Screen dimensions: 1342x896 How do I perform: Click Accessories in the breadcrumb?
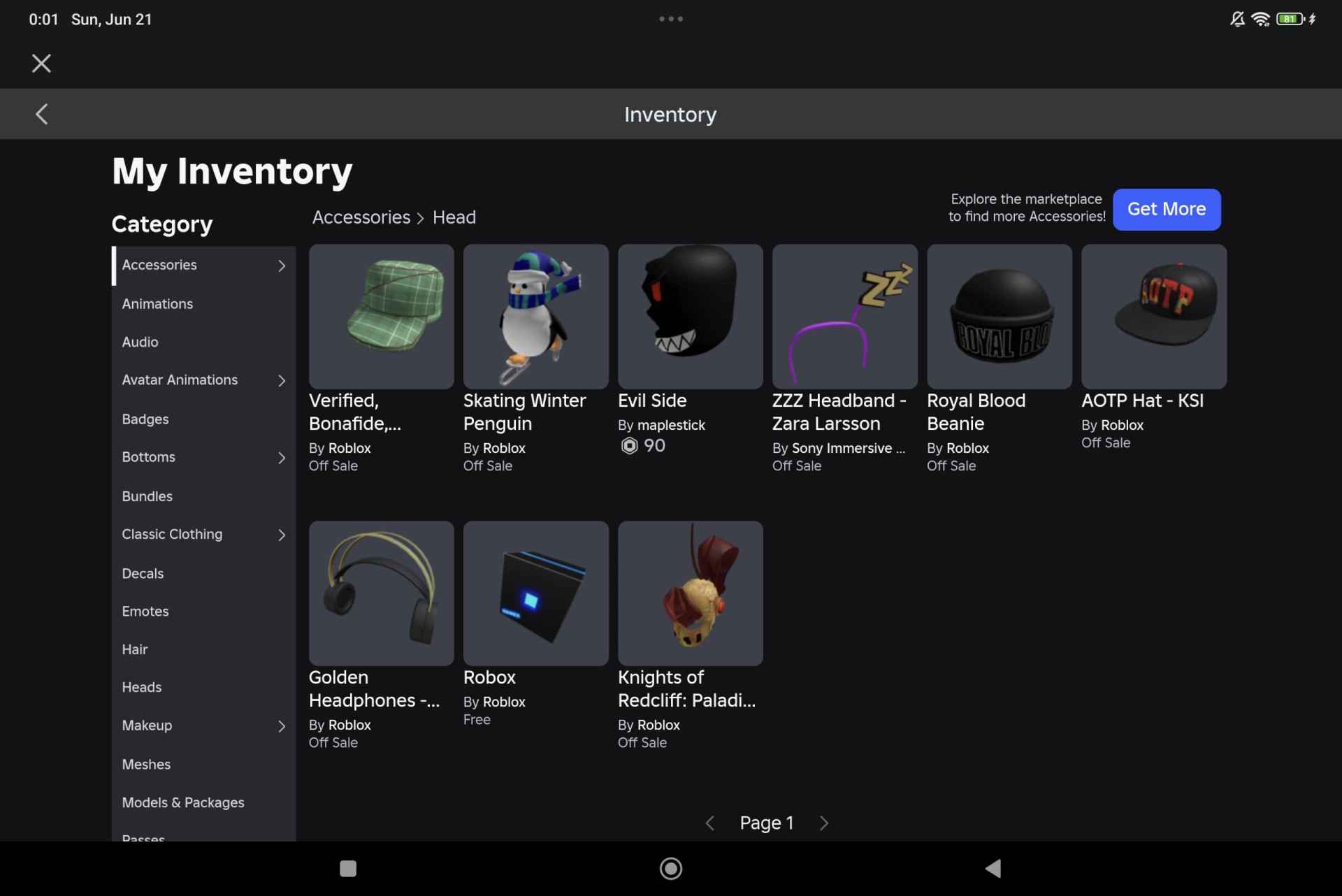[x=361, y=217]
